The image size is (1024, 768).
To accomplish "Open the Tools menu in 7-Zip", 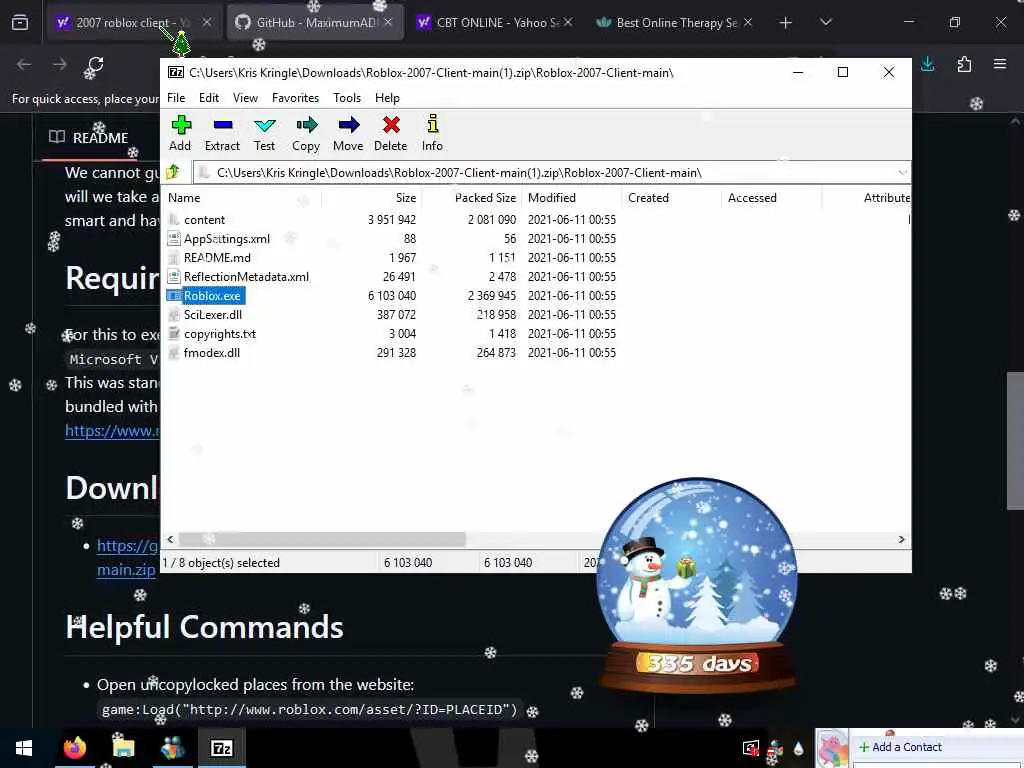I will pos(347,98).
